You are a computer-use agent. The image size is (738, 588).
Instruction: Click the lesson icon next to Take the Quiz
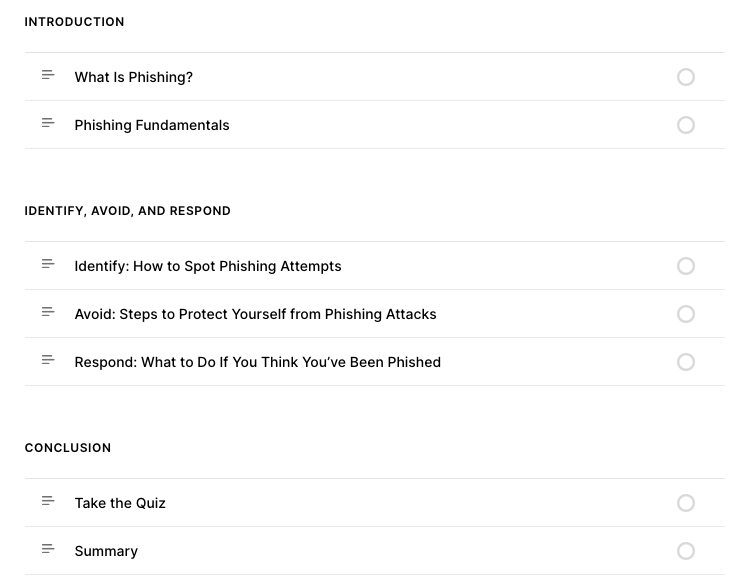click(48, 502)
